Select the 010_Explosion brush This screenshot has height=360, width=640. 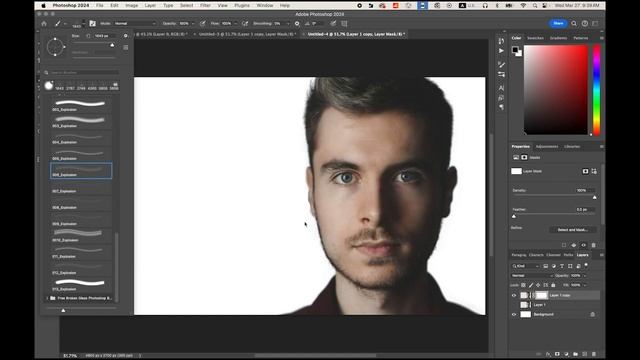pos(80,236)
